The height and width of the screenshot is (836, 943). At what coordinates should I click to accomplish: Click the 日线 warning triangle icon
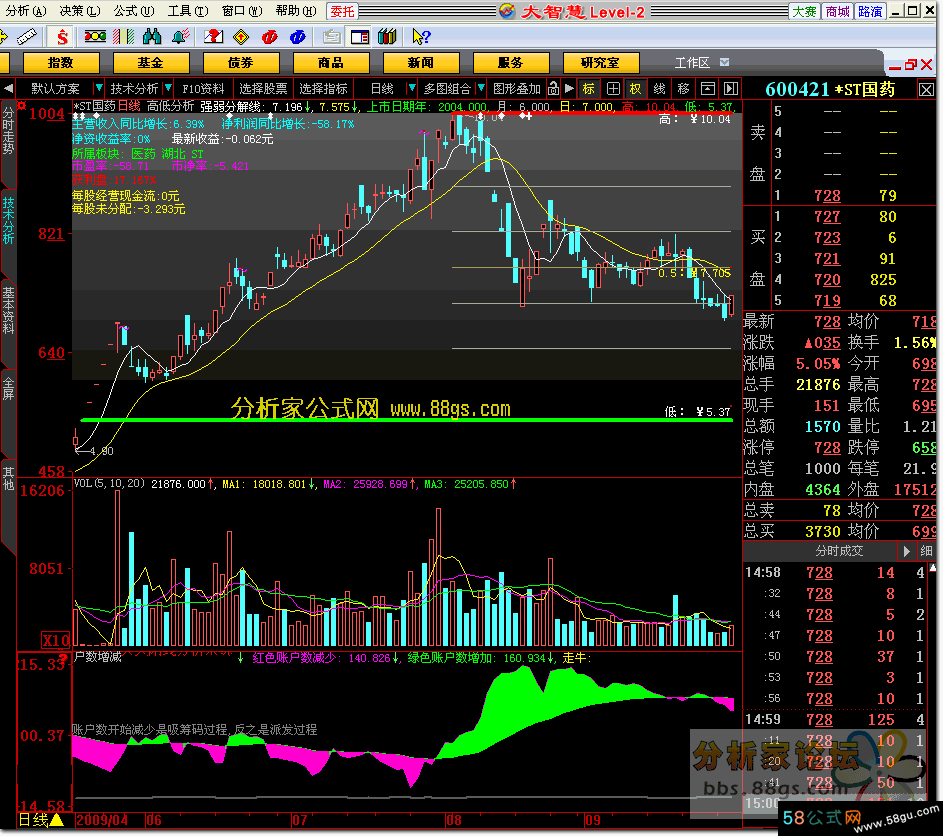(x=57, y=820)
